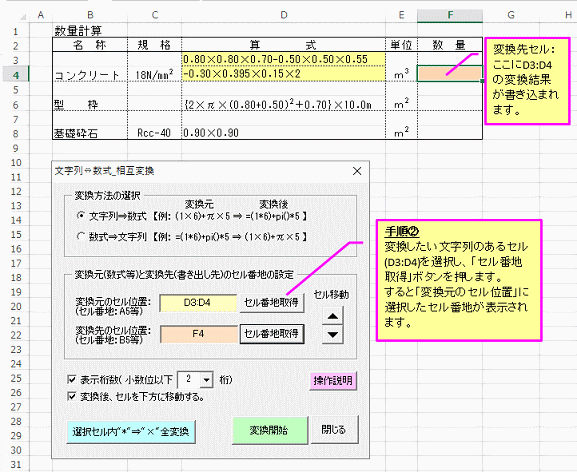Click the 型 枠 cell
Screen dimensions: 577x472
(x=90, y=104)
